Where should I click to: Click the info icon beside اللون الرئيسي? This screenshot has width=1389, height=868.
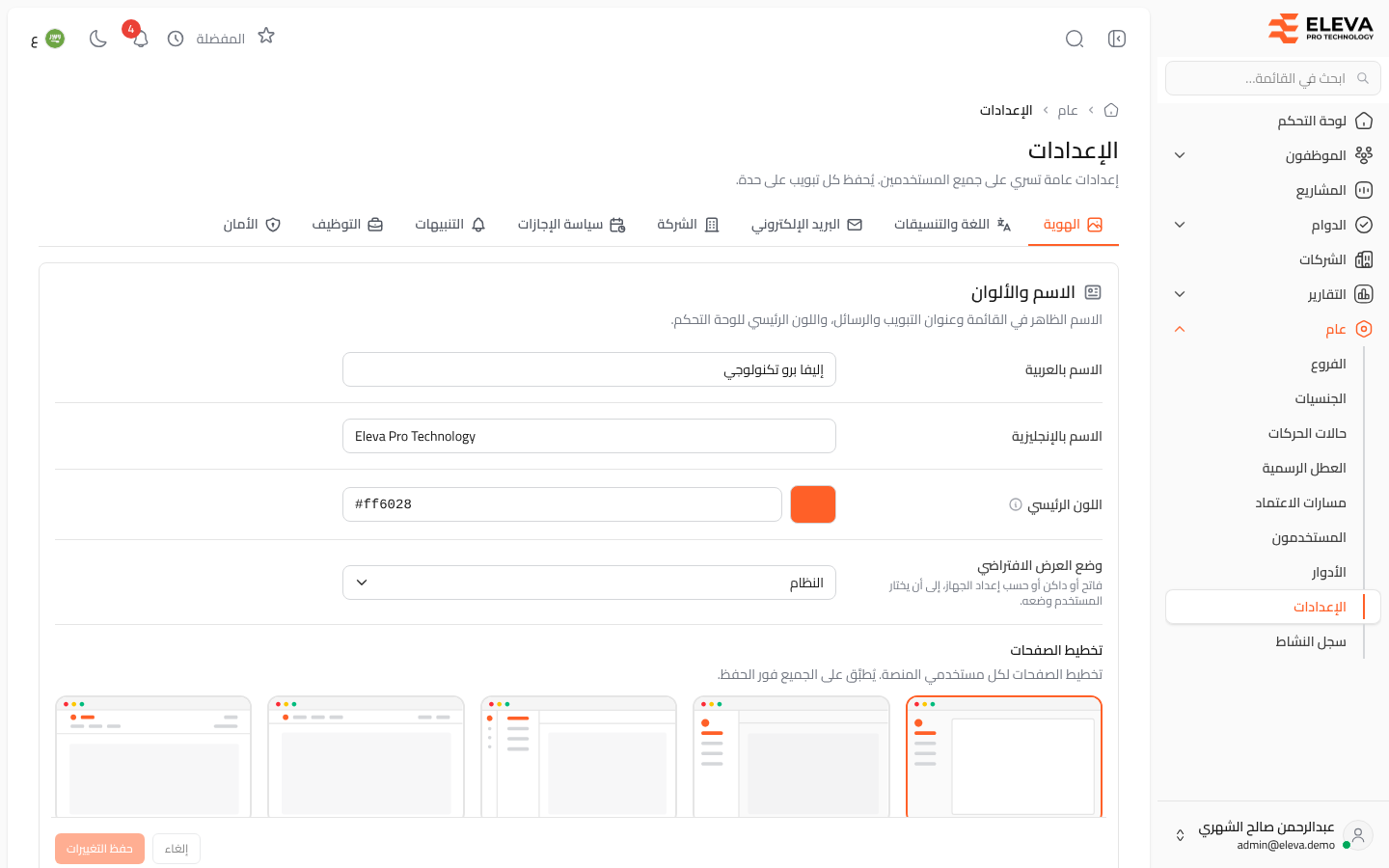(1016, 504)
